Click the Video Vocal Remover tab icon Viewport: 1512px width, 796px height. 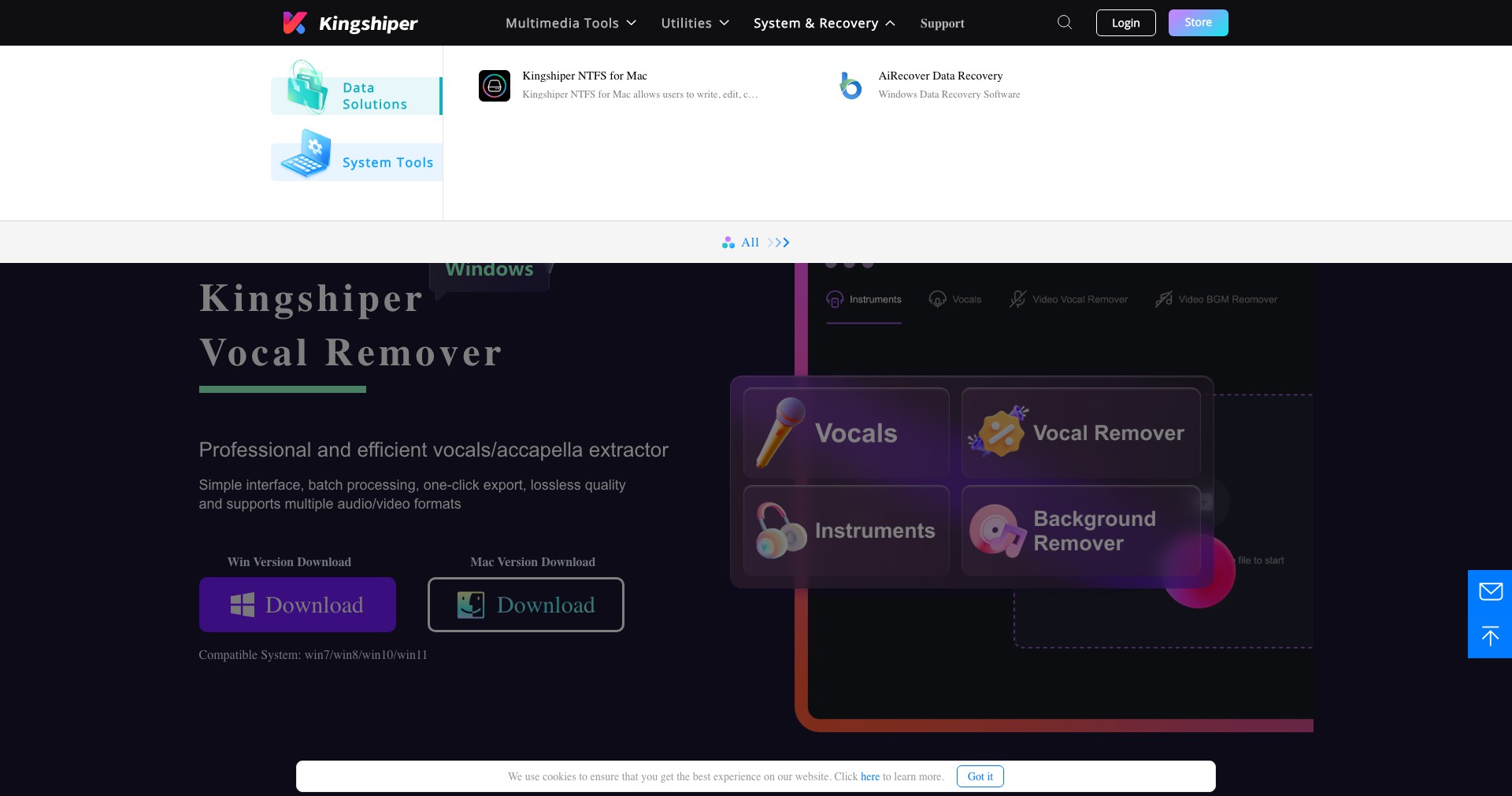[1017, 299]
